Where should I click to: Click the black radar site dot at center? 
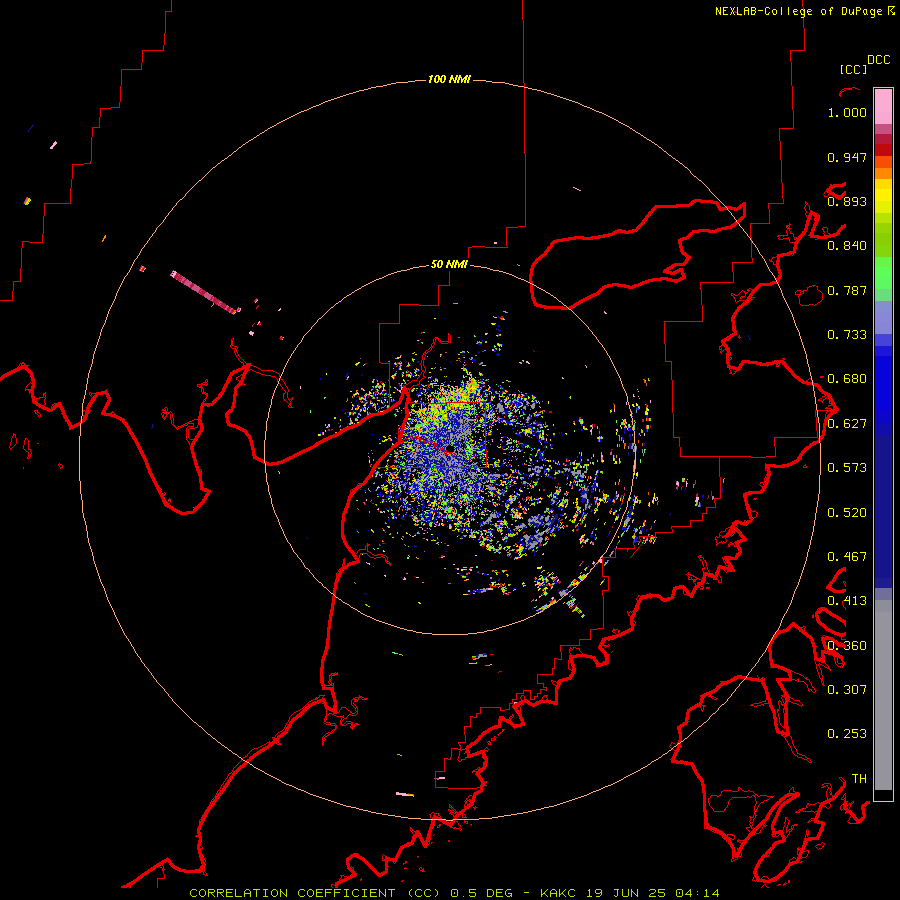tap(450, 449)
